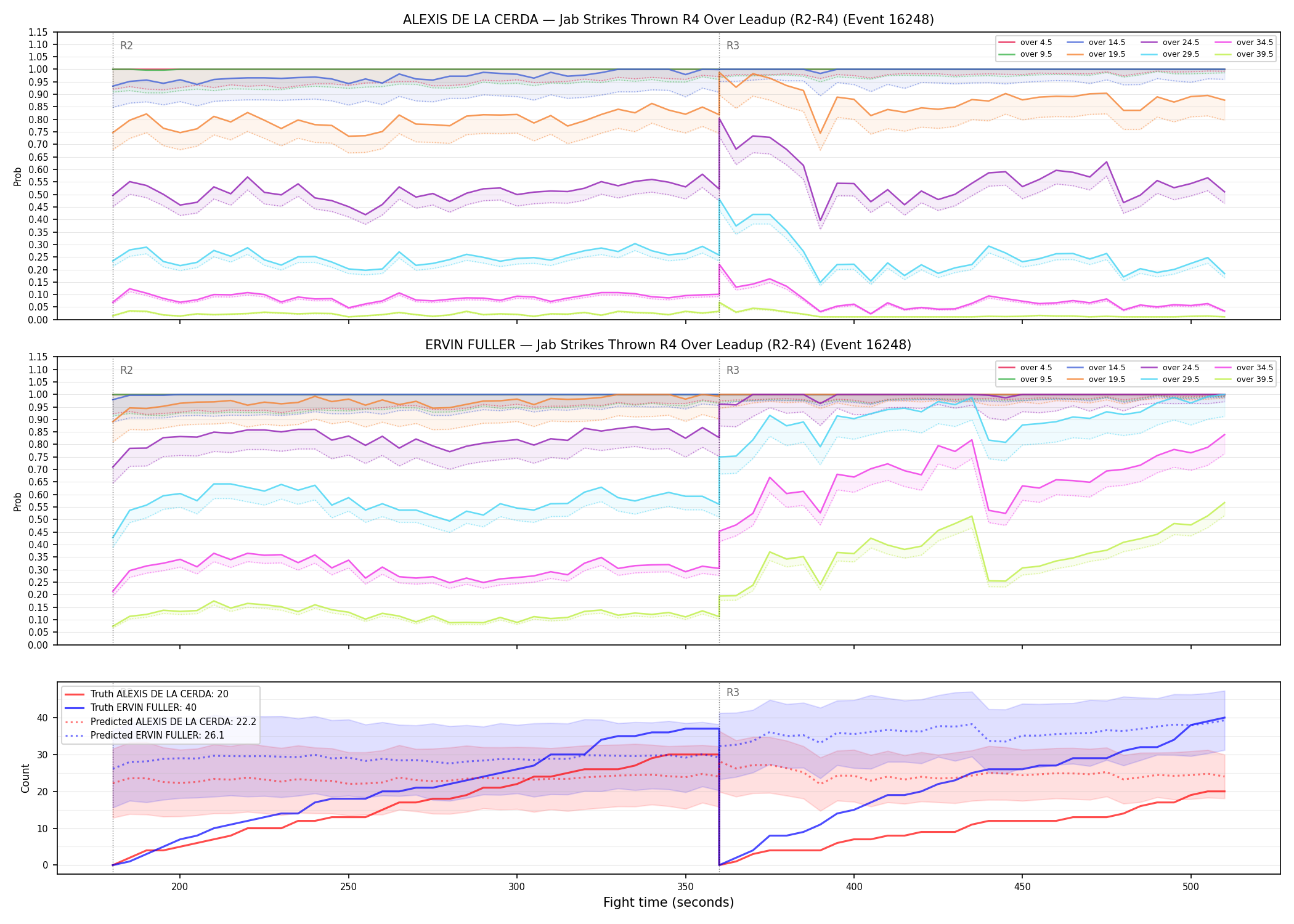The width and height of the screenshot is (1294, 924).
Task: Click the 400 tick on the time axis
Action: [x=853, y=887]
